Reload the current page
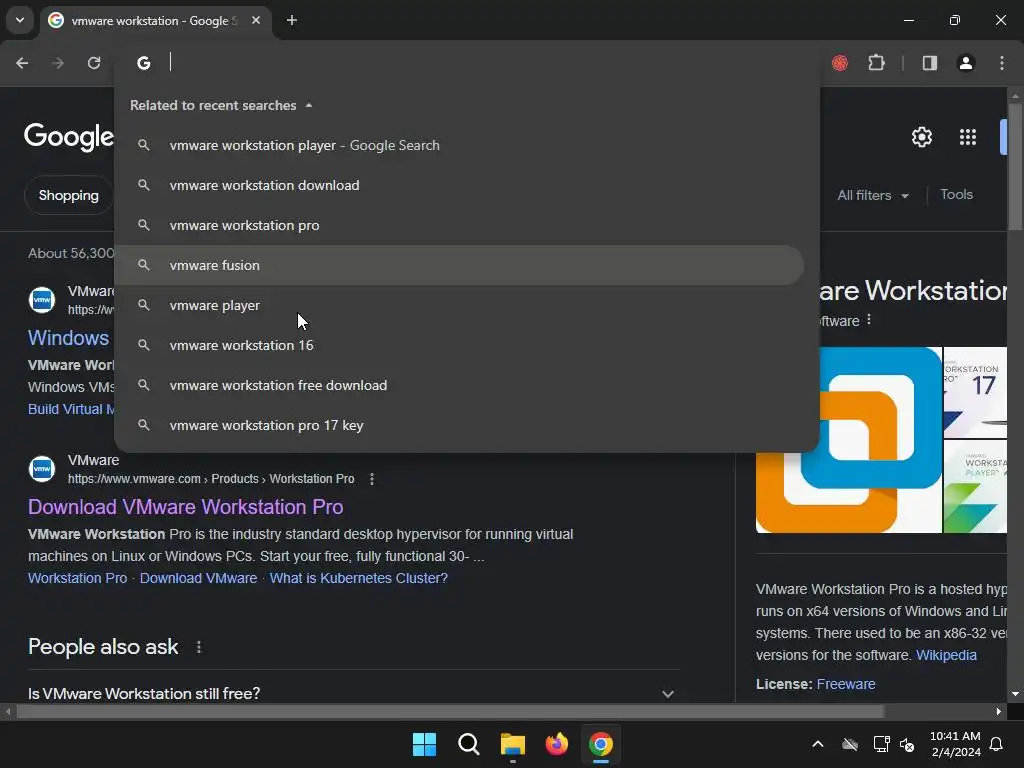 pyautogui.click(x=94, y=63)
